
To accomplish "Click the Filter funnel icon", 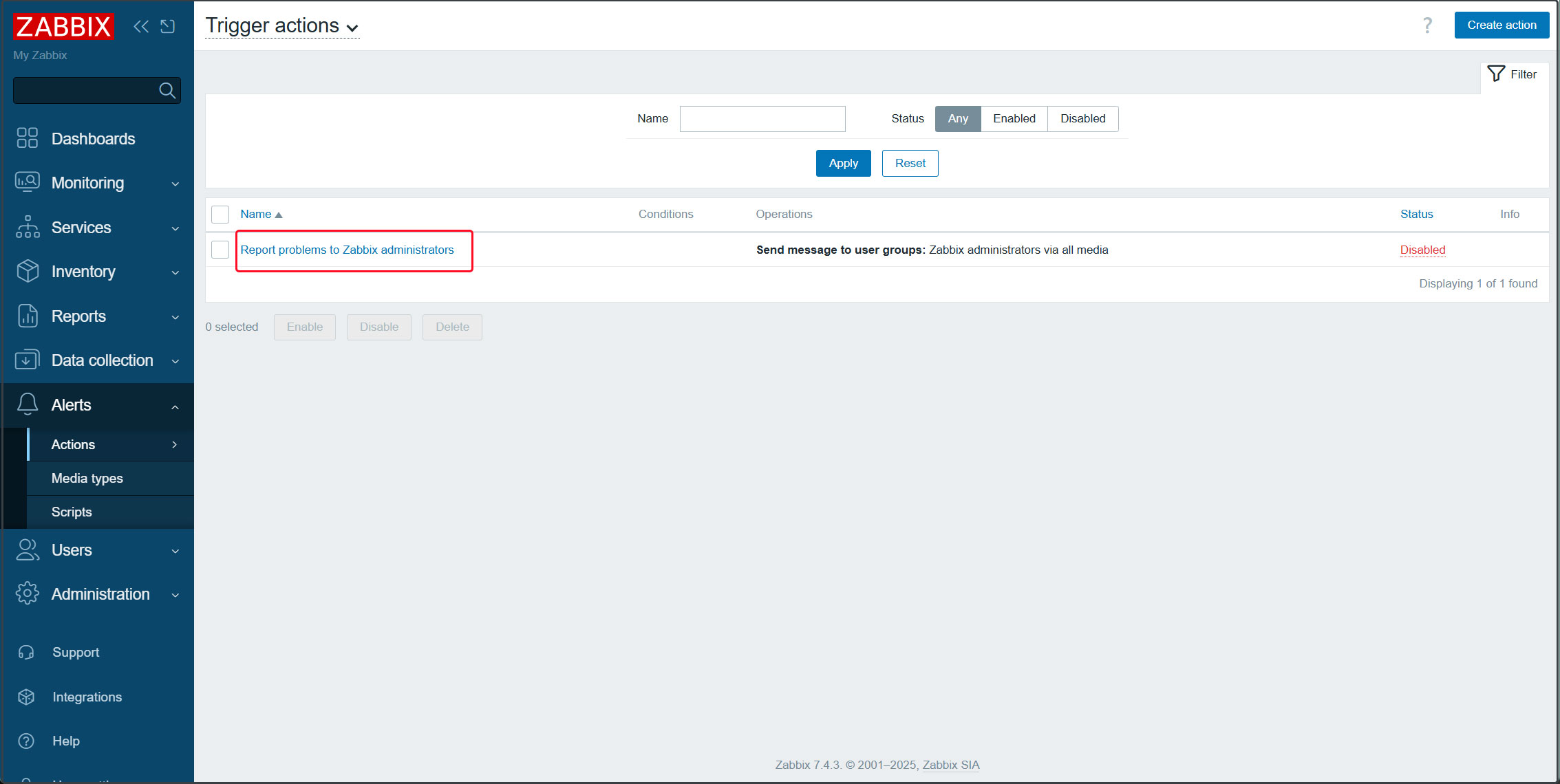I will click(x=1496, y=74).
